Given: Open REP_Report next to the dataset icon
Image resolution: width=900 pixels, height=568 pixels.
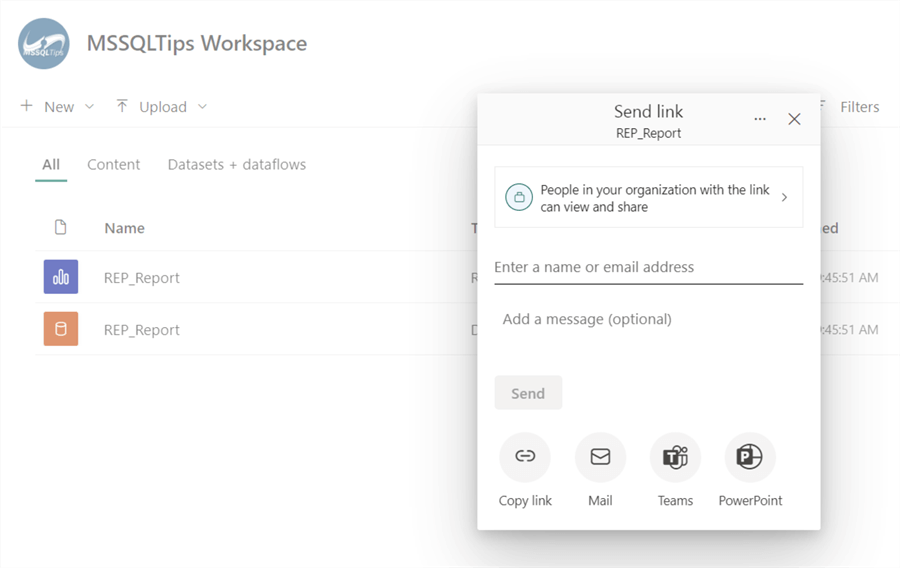Looking at the screenshot, I should click(x=142, y=330).
